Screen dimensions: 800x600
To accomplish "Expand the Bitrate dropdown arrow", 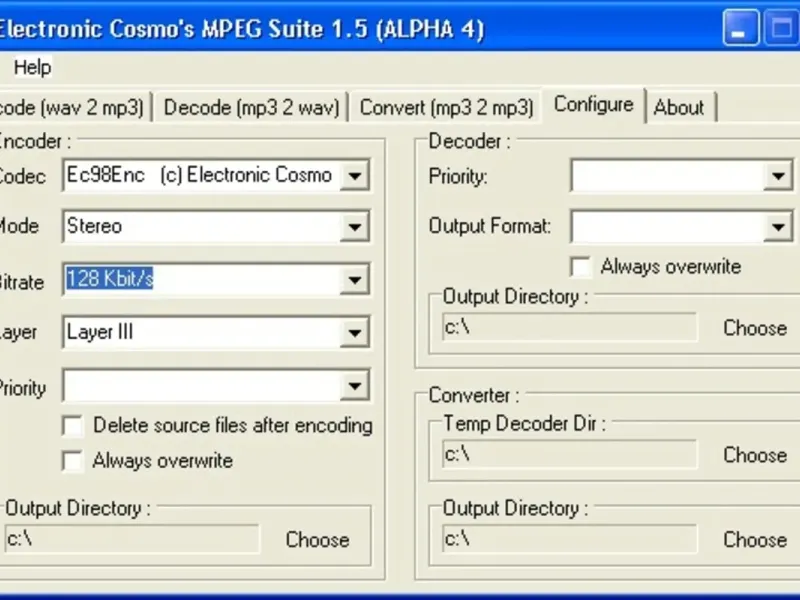I will pos(354,280).
